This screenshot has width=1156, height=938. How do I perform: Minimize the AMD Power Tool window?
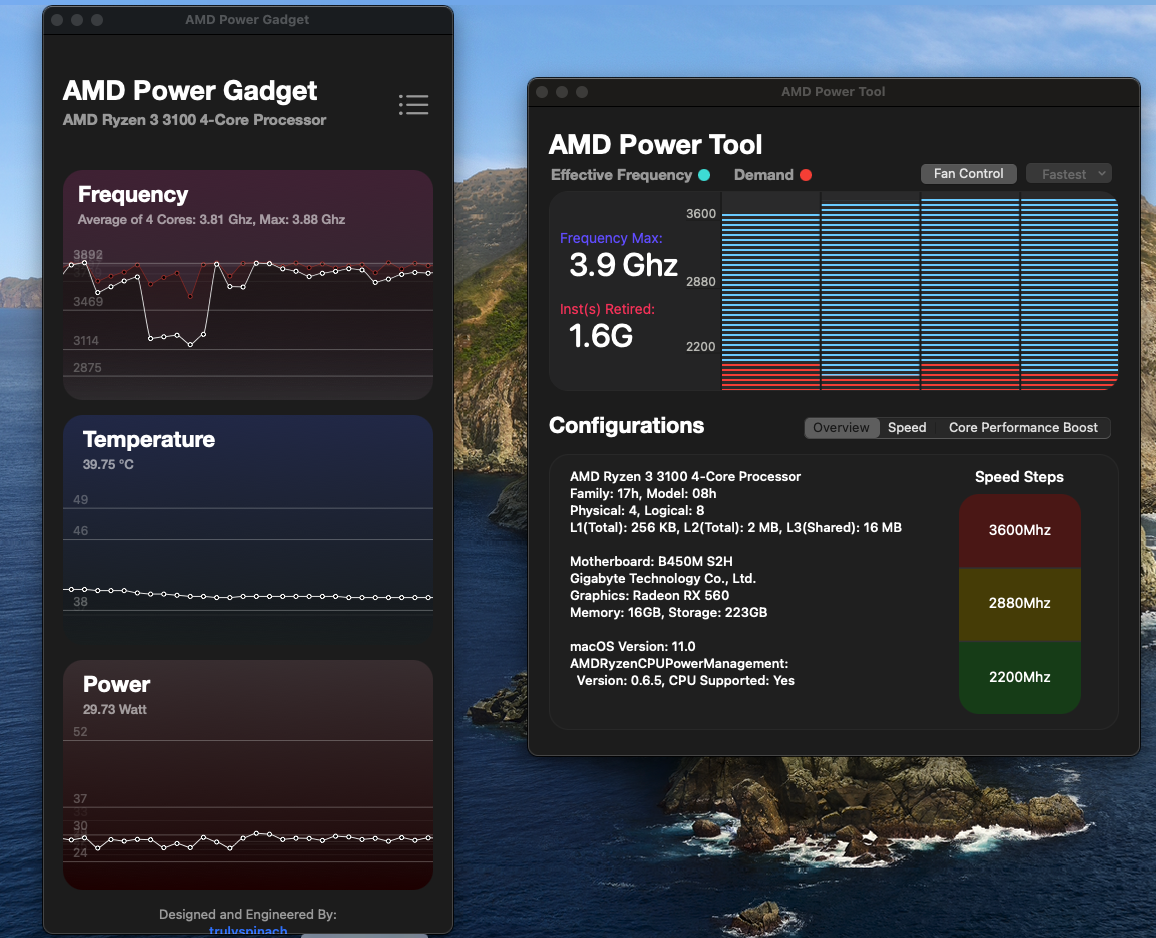562,92
